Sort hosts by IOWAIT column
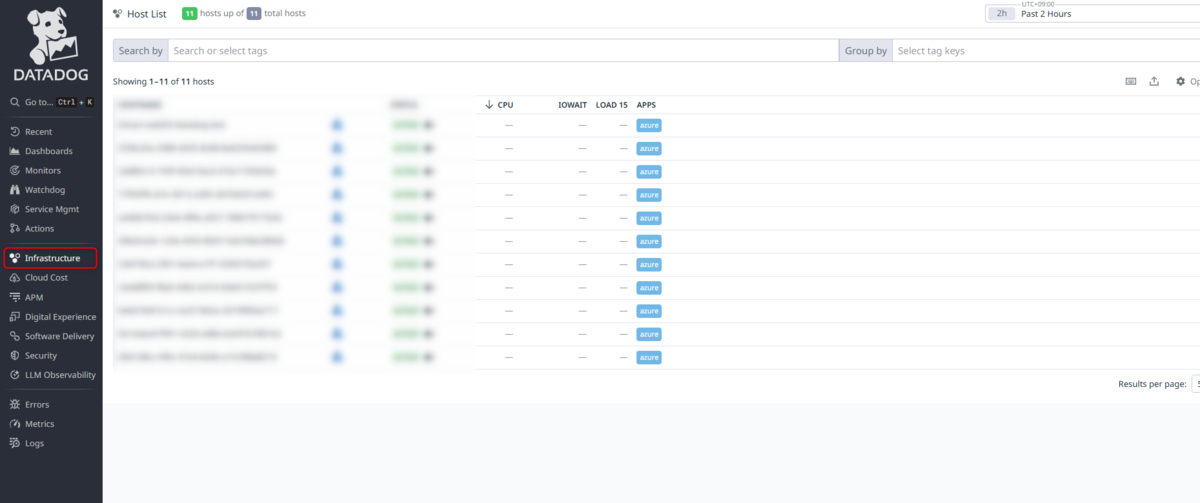The height and width of the screenshot is (503, 1200). point(574,105)
